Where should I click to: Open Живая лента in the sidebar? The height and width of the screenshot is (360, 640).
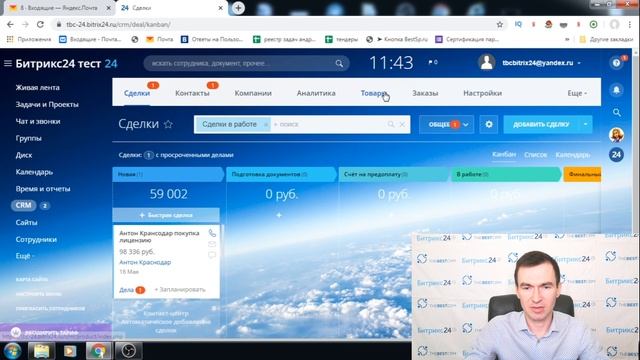coord(38,87)
